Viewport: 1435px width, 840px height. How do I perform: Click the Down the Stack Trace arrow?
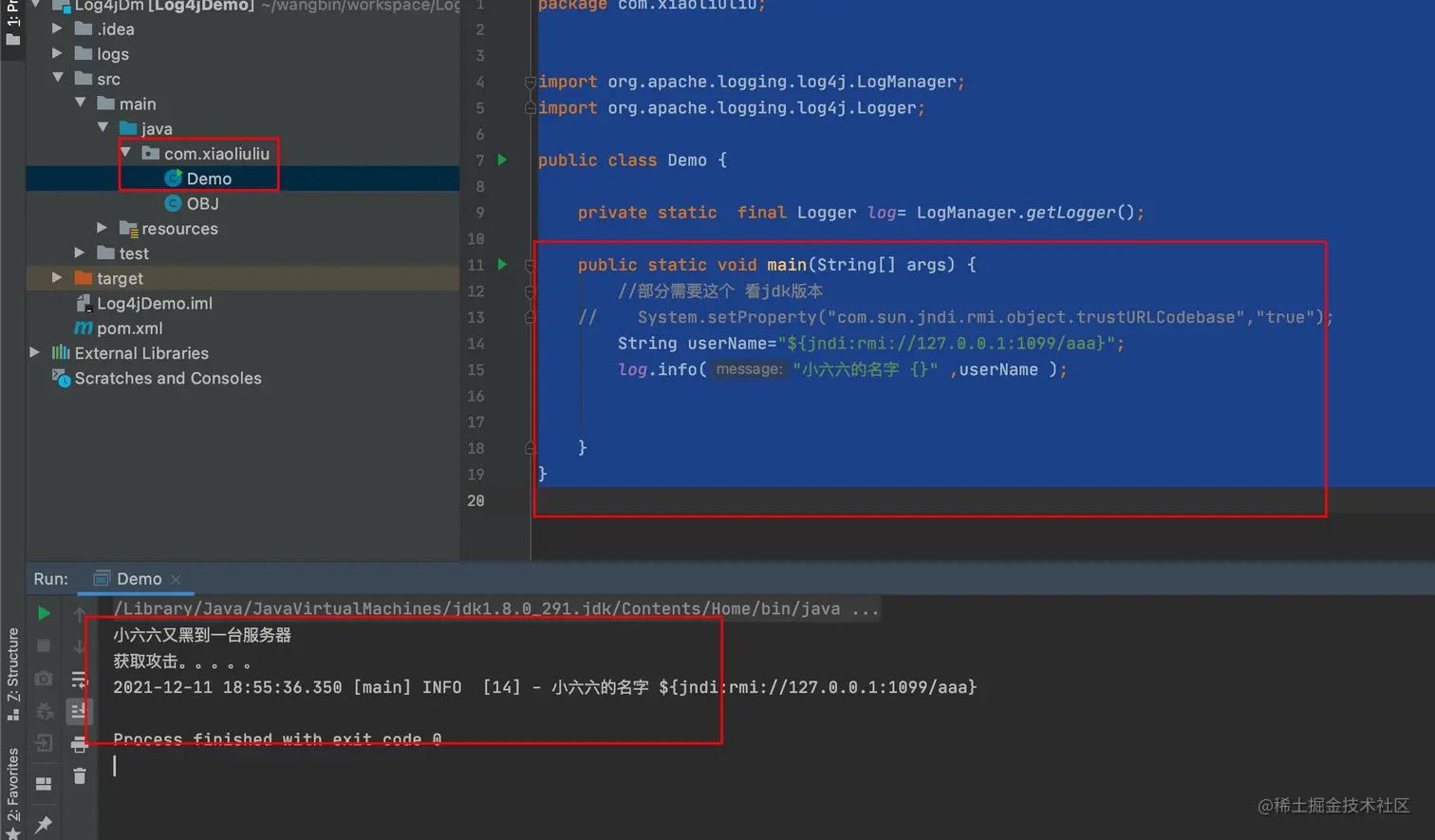coord(80,646)
